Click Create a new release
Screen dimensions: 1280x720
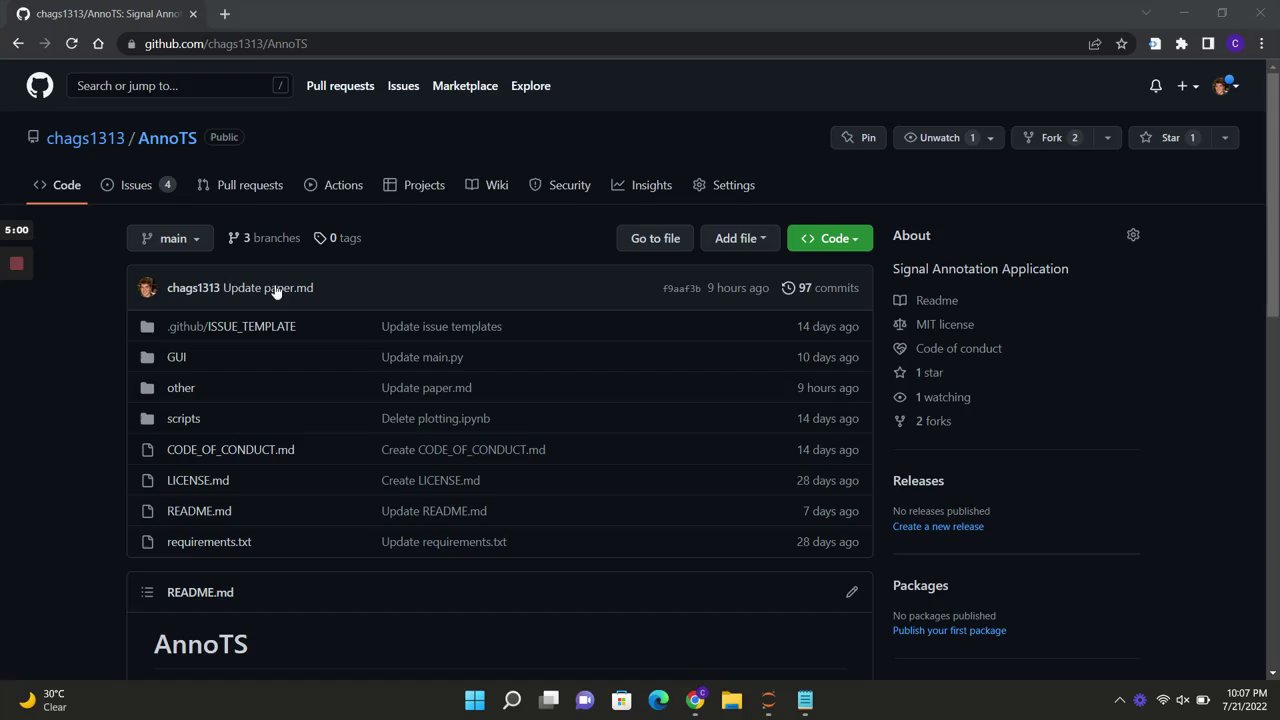point(938,526)
